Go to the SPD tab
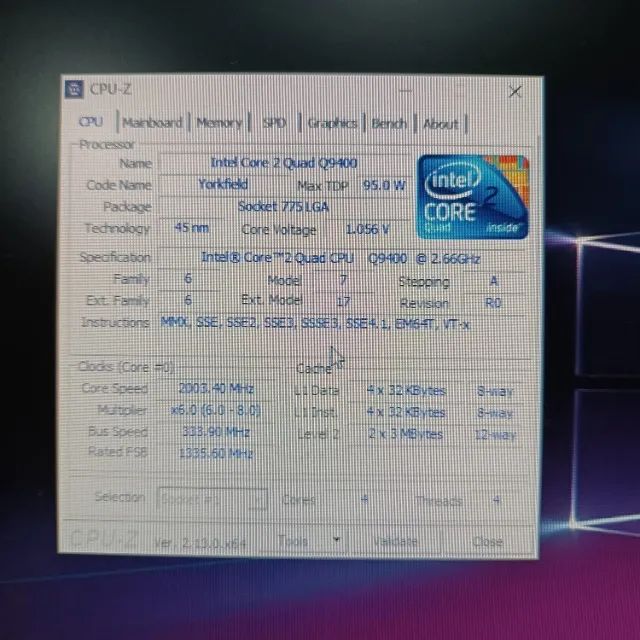Screen dimensions: 640x640 (274, 123)
